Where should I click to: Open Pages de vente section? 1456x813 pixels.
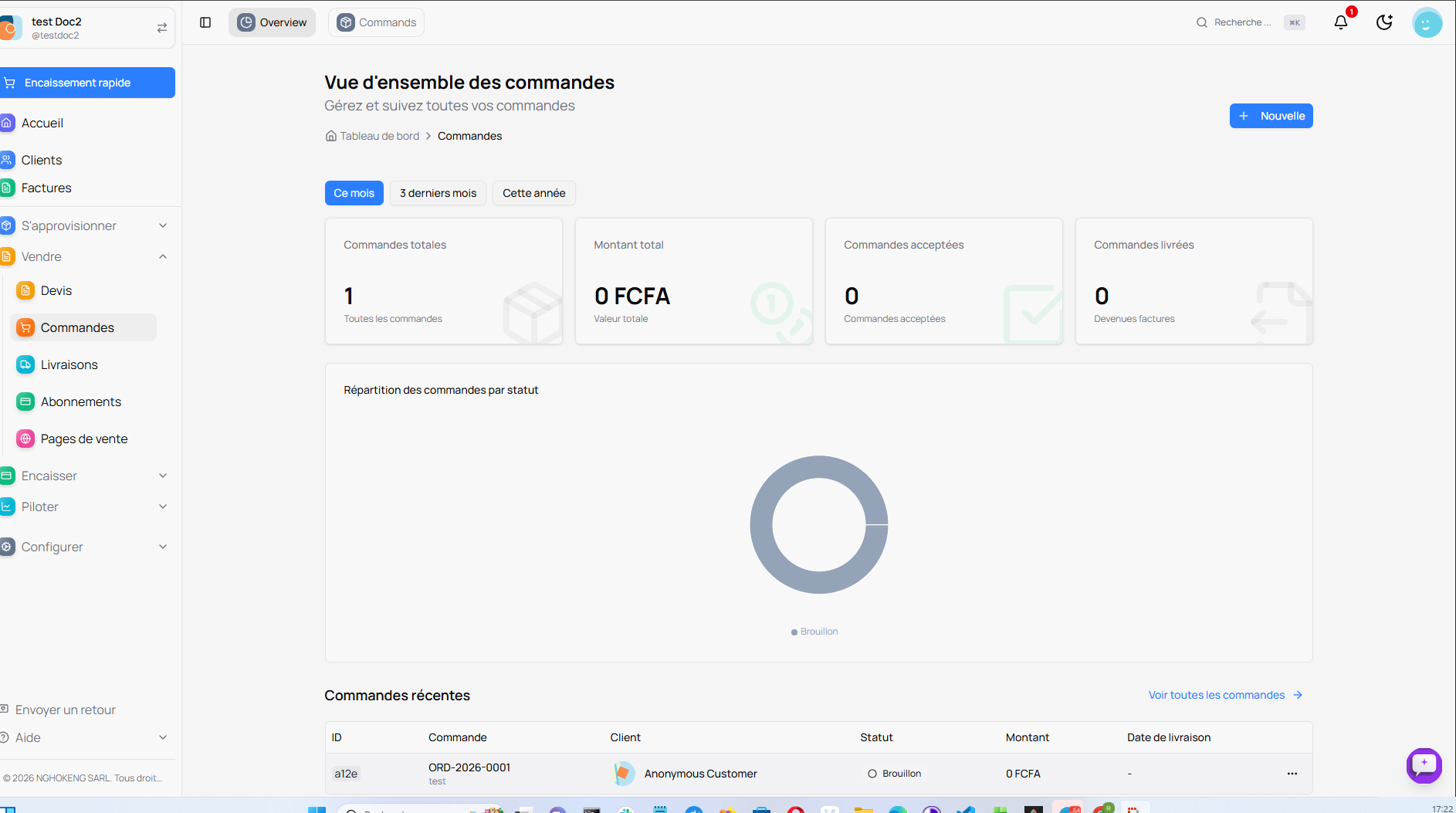point(83,439)
